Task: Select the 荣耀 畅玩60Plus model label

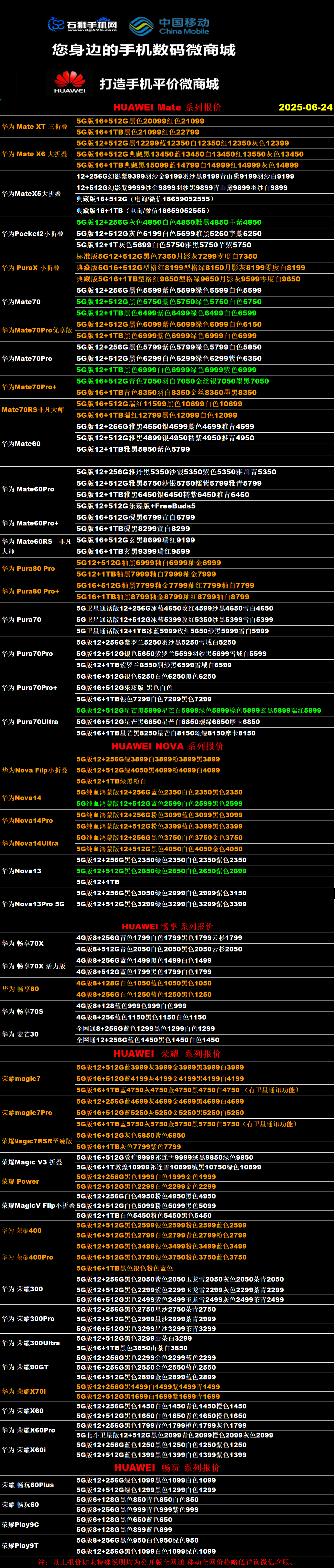Action: (28, 1485)
